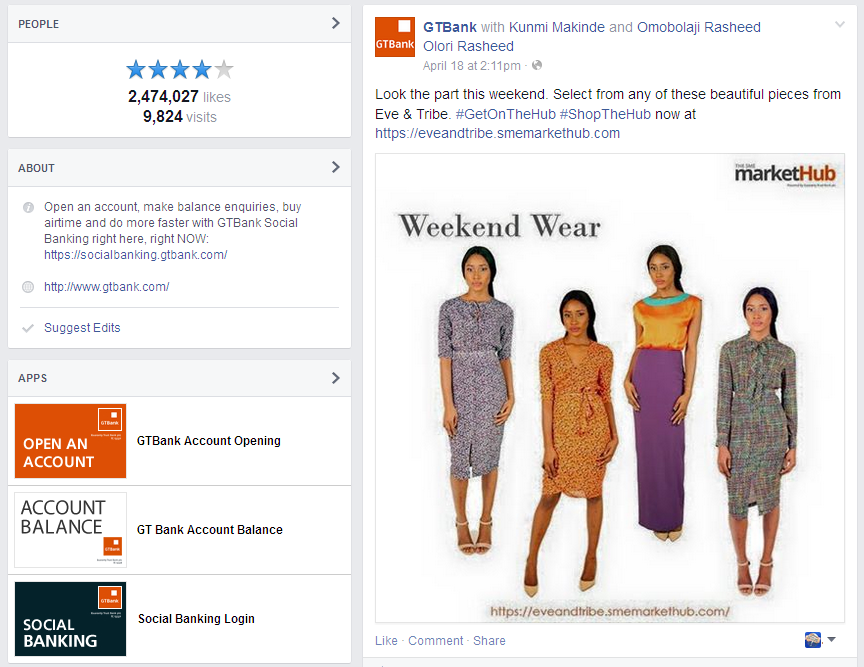Open Omobolaji Rasheed Olori Rasheed's profile
This screenshot has width=864, height=667.
click(592, 36)
